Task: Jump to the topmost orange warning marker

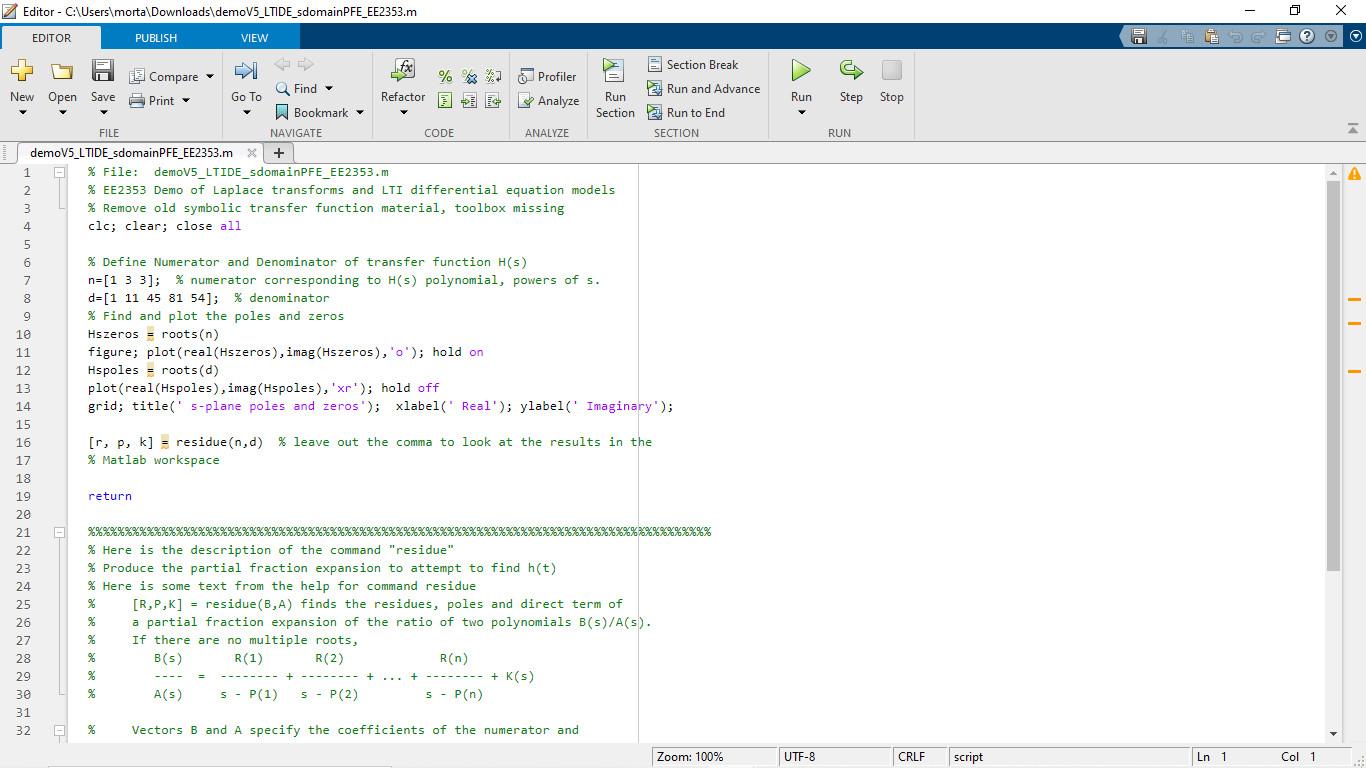Action: tap(1355, 299)
